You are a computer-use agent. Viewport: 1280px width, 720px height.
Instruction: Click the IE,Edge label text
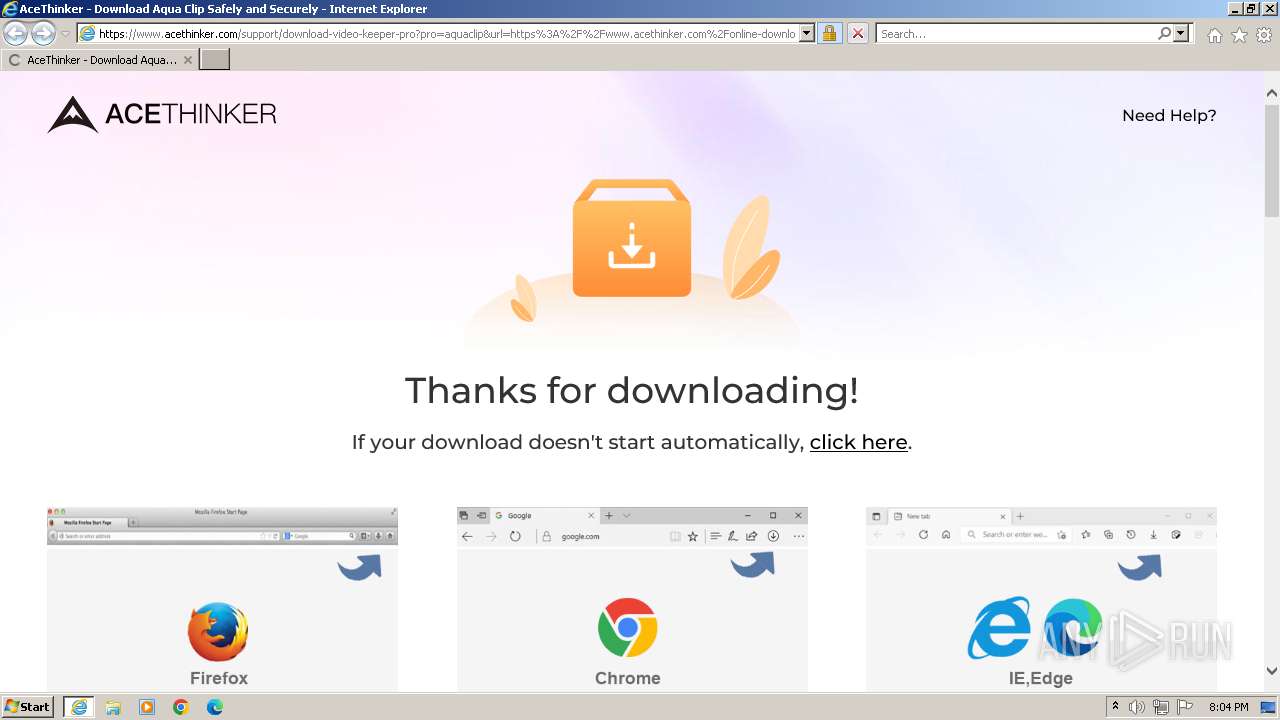coord(1041,678)
